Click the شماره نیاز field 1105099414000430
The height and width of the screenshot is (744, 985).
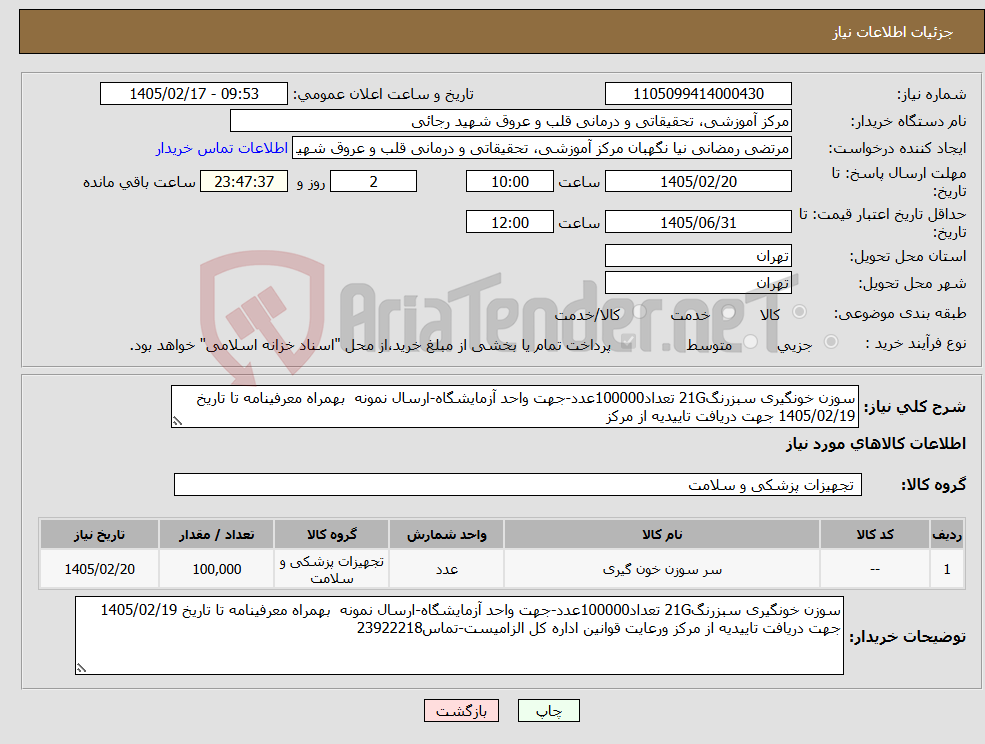(x=698, y=94)
